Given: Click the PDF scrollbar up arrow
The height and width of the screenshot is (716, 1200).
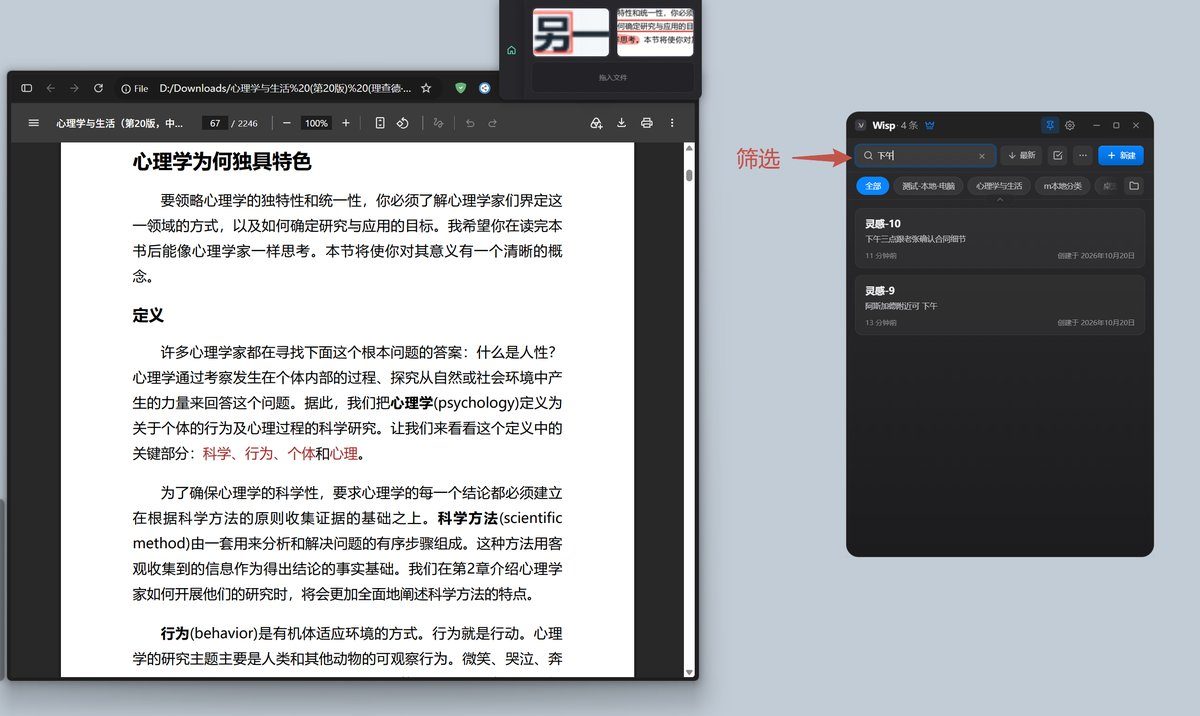Looking at the screenshot, I should coord(689,149).
